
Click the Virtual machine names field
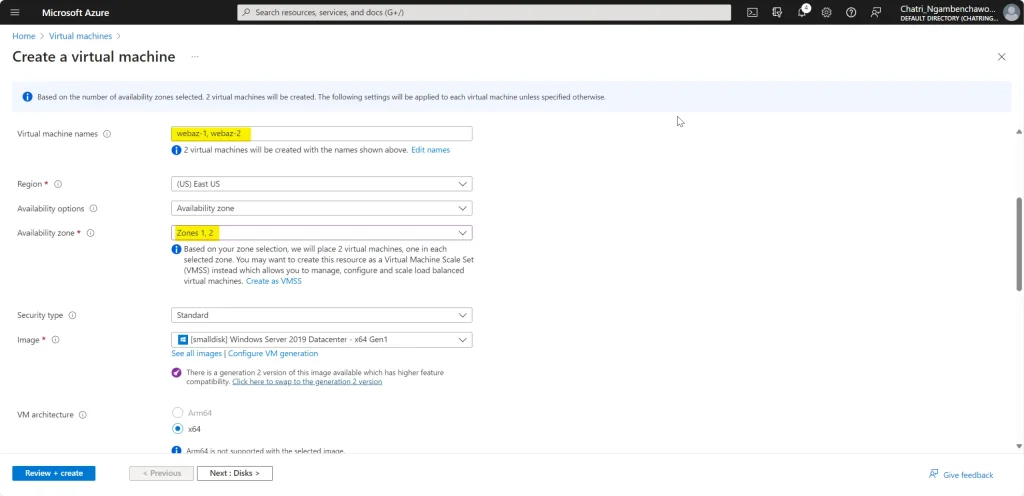click(321, 134)
